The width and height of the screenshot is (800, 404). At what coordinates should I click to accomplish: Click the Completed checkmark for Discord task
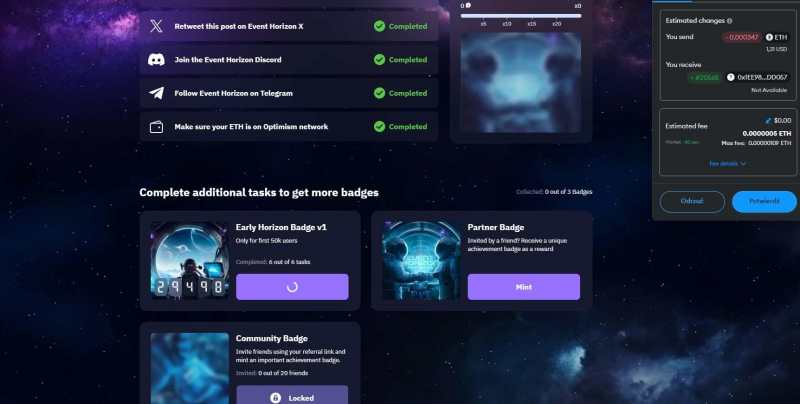pos(379,60)
